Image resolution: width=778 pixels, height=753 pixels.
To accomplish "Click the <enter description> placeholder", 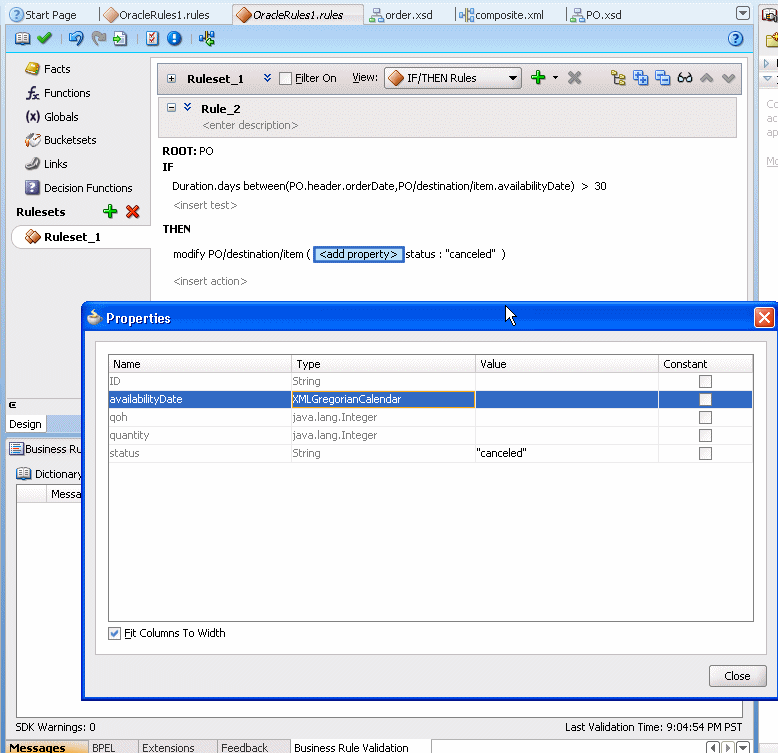I will pos(250,125).
